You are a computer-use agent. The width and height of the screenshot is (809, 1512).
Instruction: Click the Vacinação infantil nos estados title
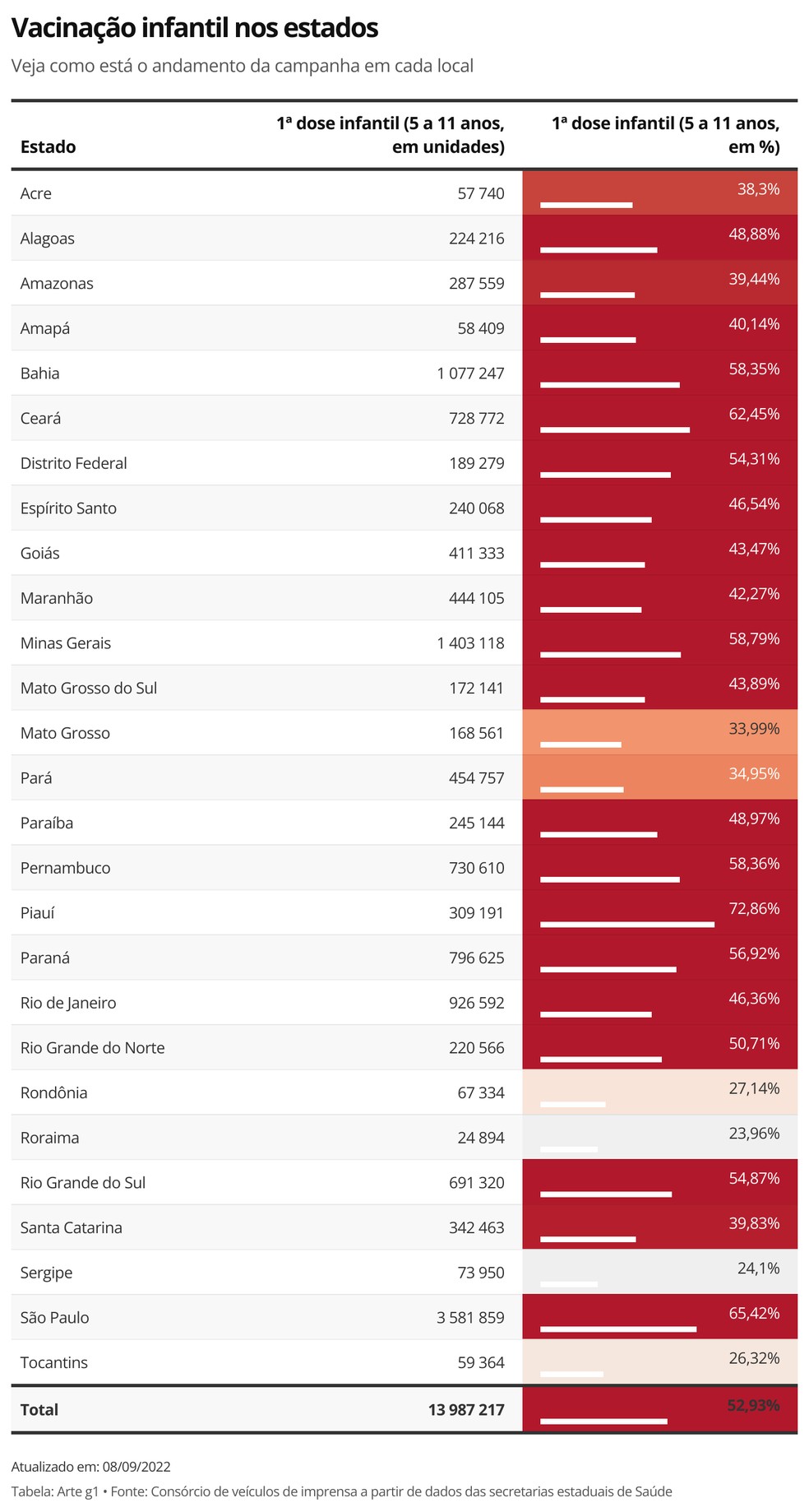pyautogui.click(x=195, y=28)
